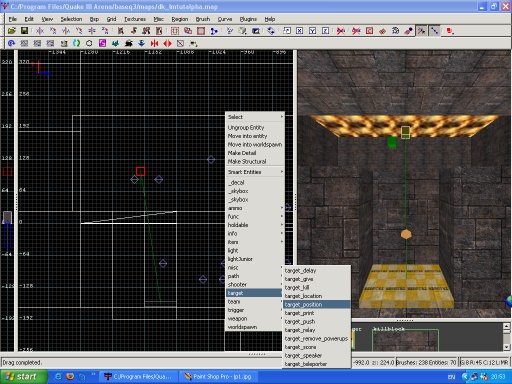Click texture window scrollbar down arrow
512x384 pixels.
[x=506, y=347]
